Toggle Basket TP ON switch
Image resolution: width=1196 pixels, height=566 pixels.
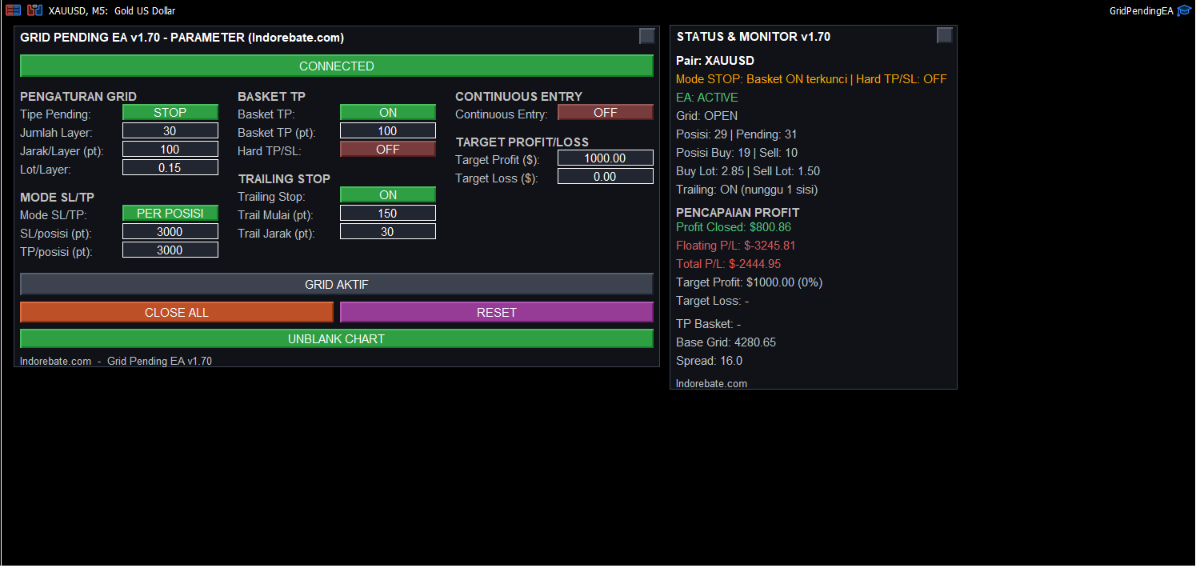(387, 113)
